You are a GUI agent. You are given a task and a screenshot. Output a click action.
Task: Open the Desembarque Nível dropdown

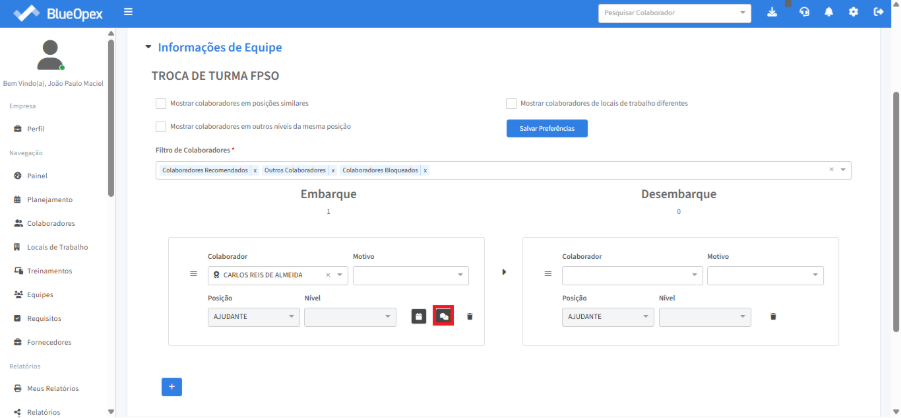click(705, 317)
